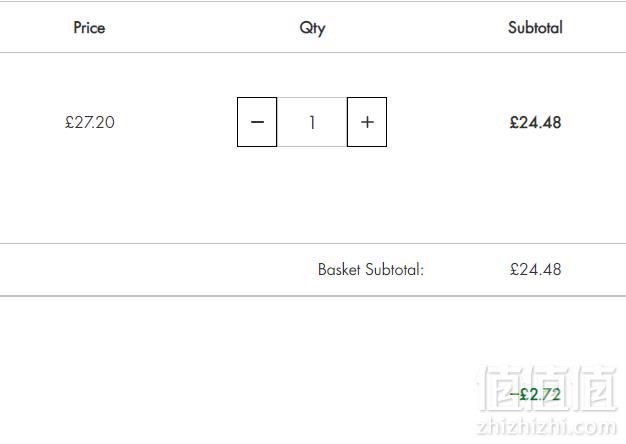This screenshot has height=444, width=626.
Task: Click the thick divider below Basket Subtotal row
Action: click(313, 296)
